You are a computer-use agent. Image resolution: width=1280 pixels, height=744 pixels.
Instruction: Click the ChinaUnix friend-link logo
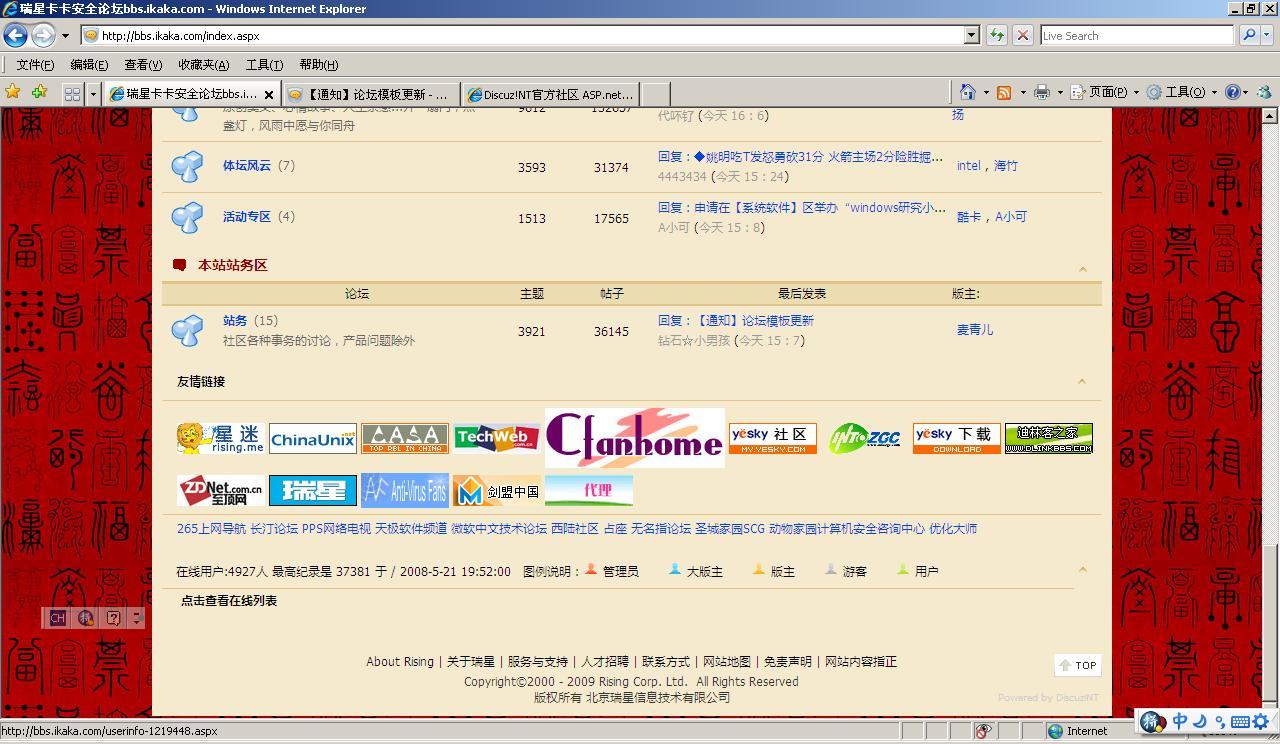click(x=313, y=439)
